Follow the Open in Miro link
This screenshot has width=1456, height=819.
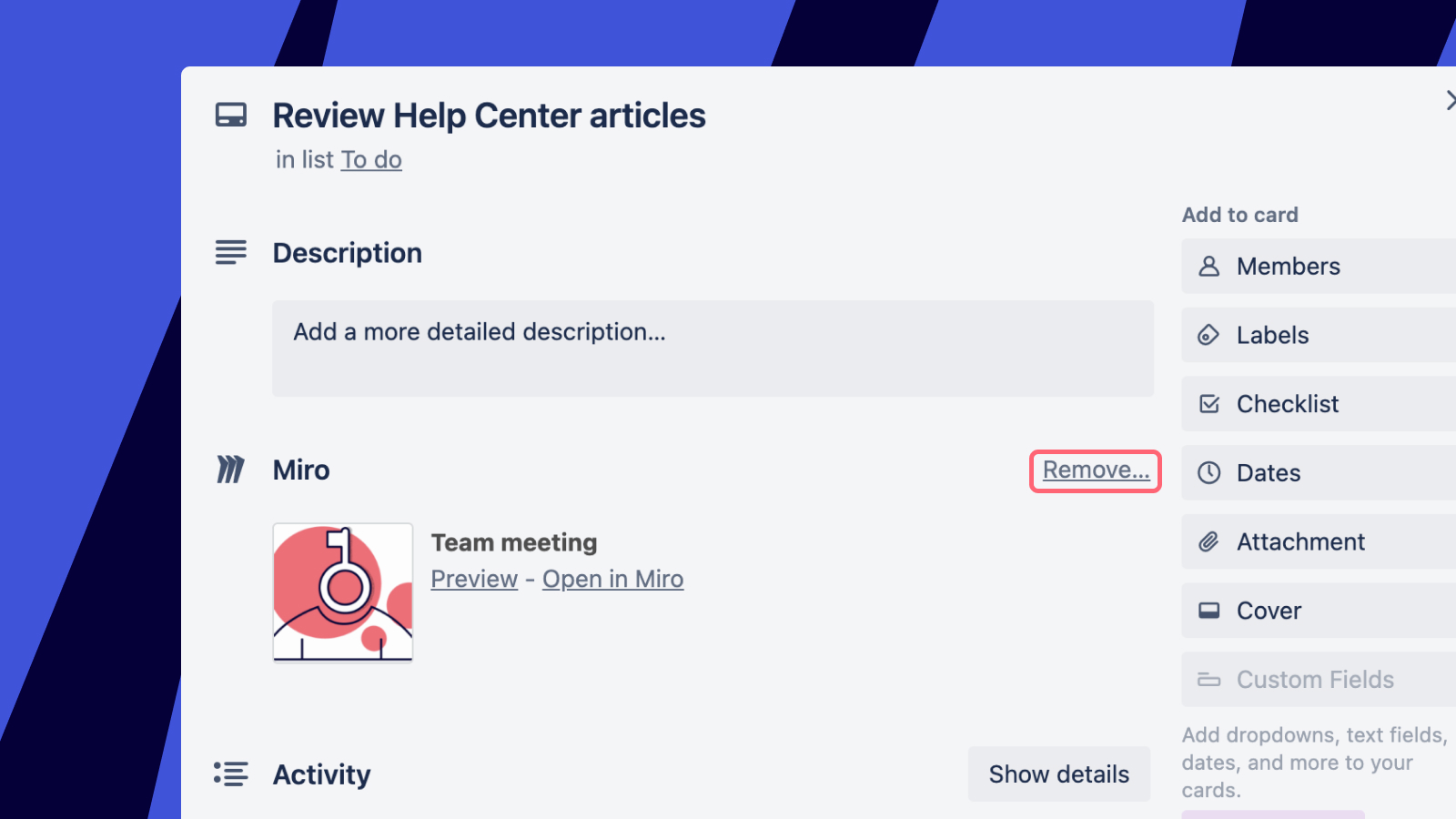tap(612, 580)
